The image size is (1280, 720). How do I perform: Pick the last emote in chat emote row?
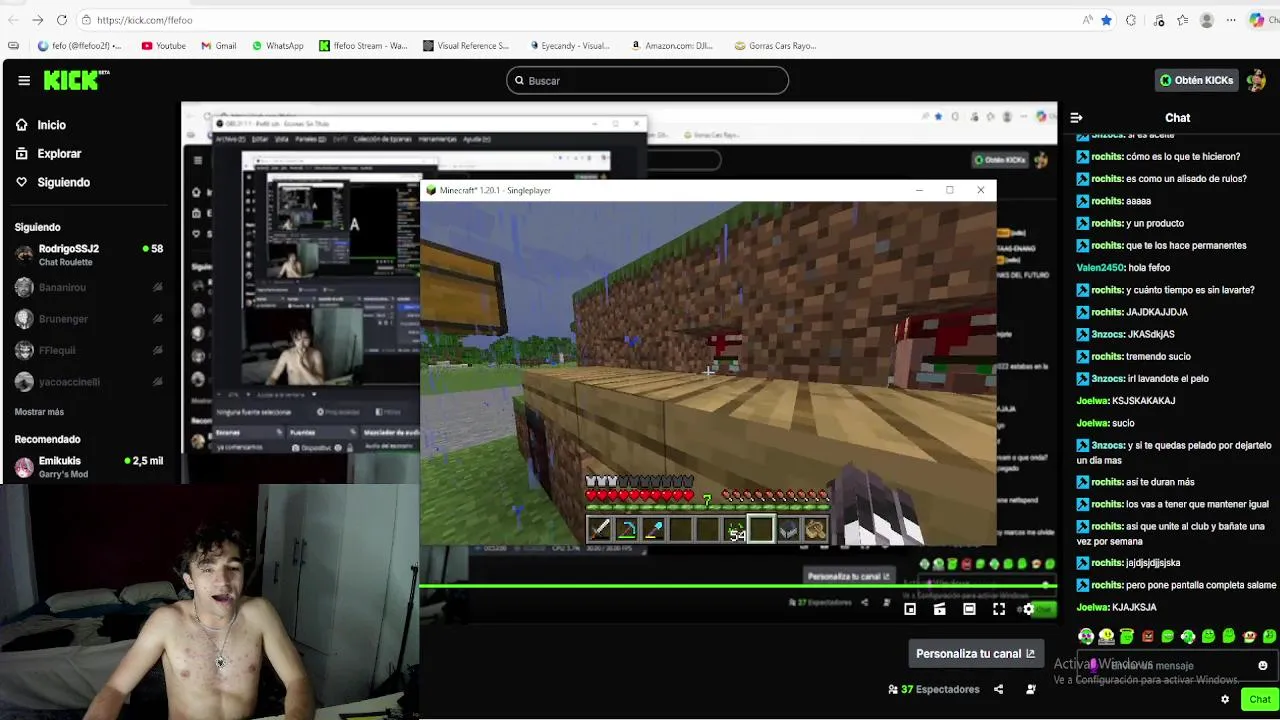[x=1269, y=636]
